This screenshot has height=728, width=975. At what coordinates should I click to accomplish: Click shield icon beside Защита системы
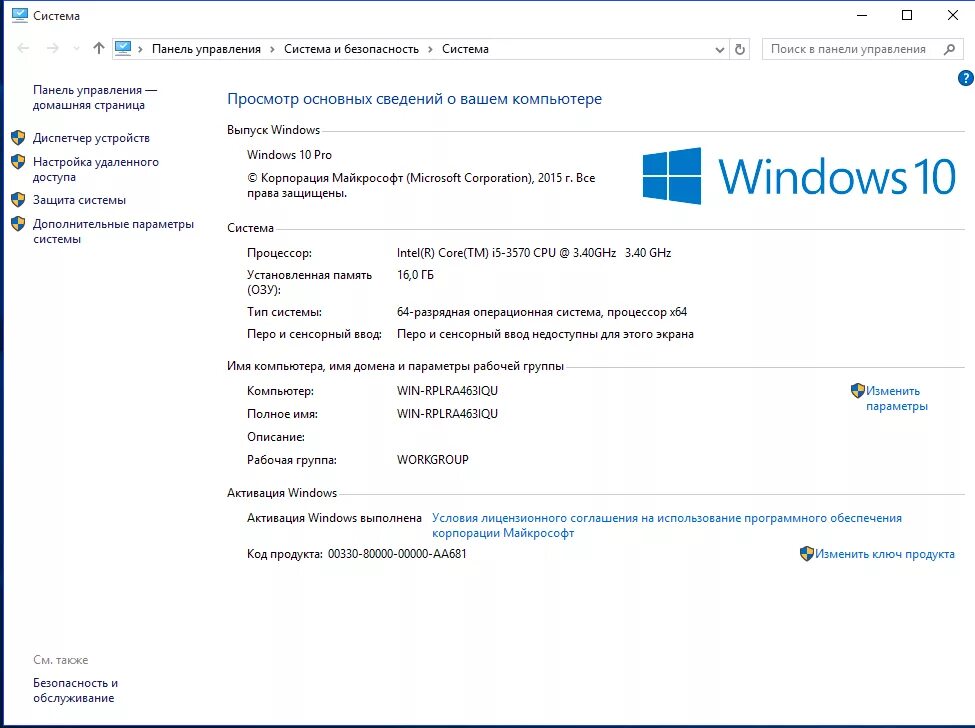tap(18, 200)
